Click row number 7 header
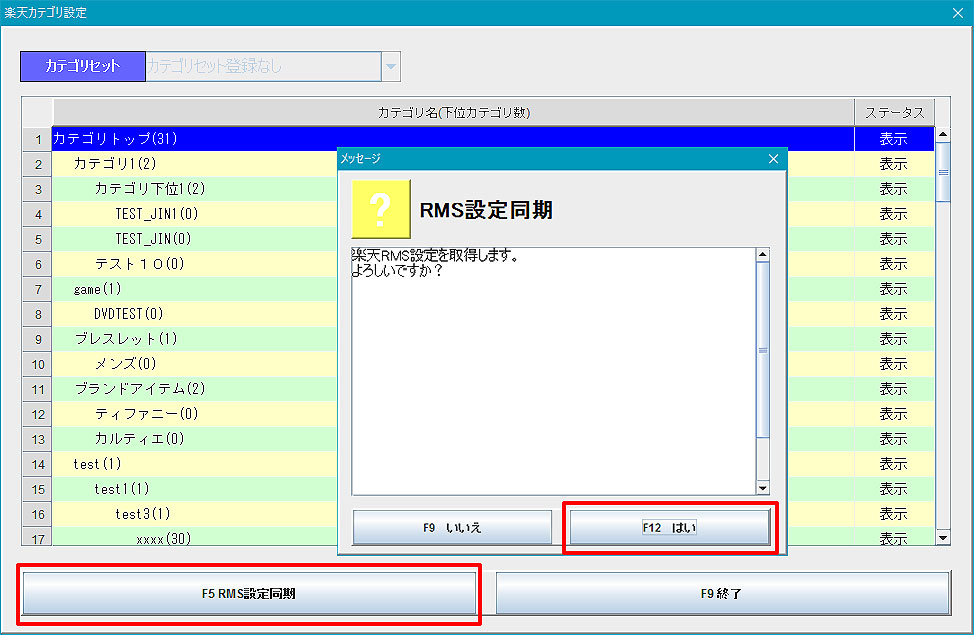Image resolution: width=974 pixels, height=635 pixels. click(x=38, y=290)
